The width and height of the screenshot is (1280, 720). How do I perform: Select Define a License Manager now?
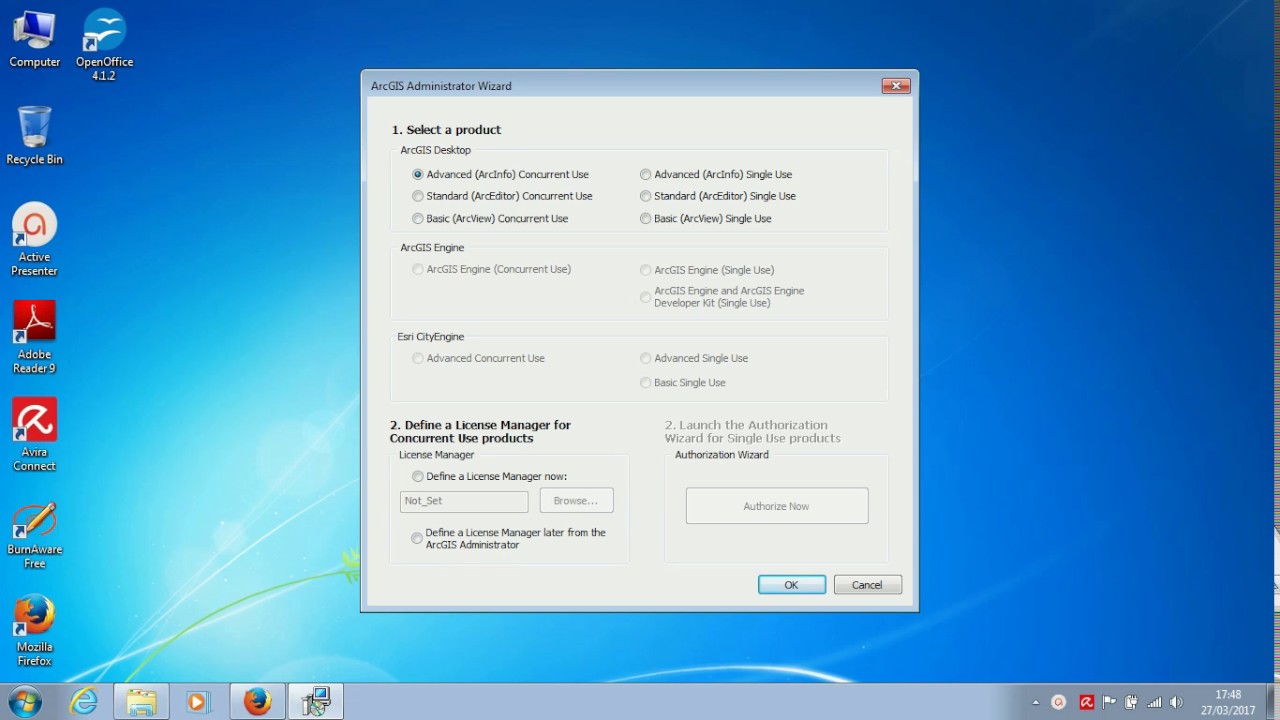(490, 476)
